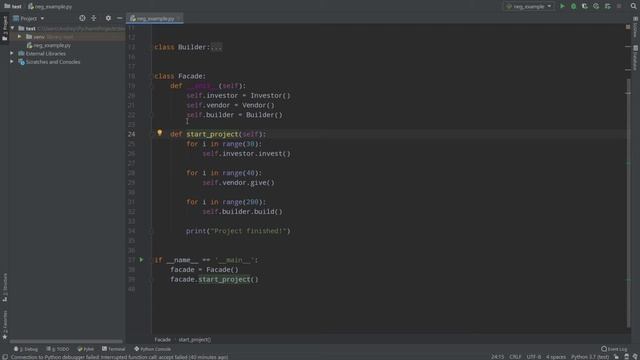Screen dimensions: 640x360
Task: Click the run gutter arrow next to if __name__
Action: pos(141,260)
